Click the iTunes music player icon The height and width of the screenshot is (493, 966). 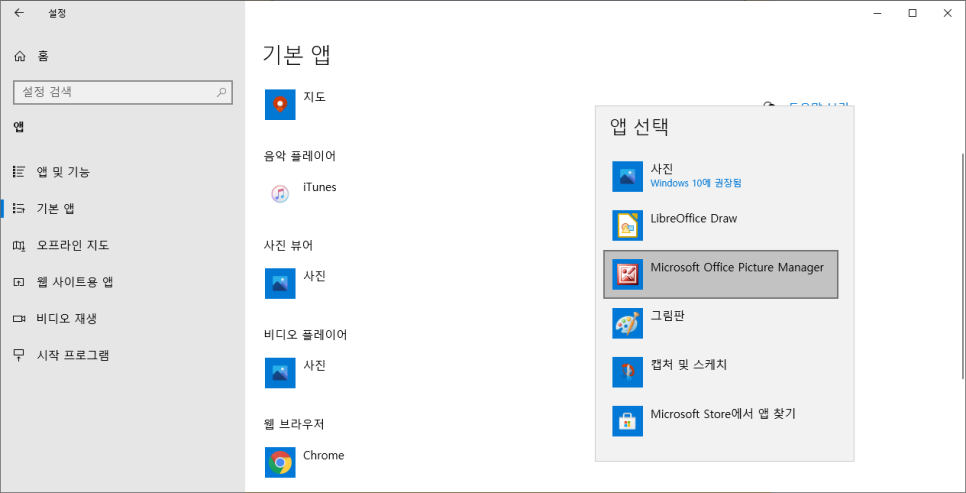(280, 194)
